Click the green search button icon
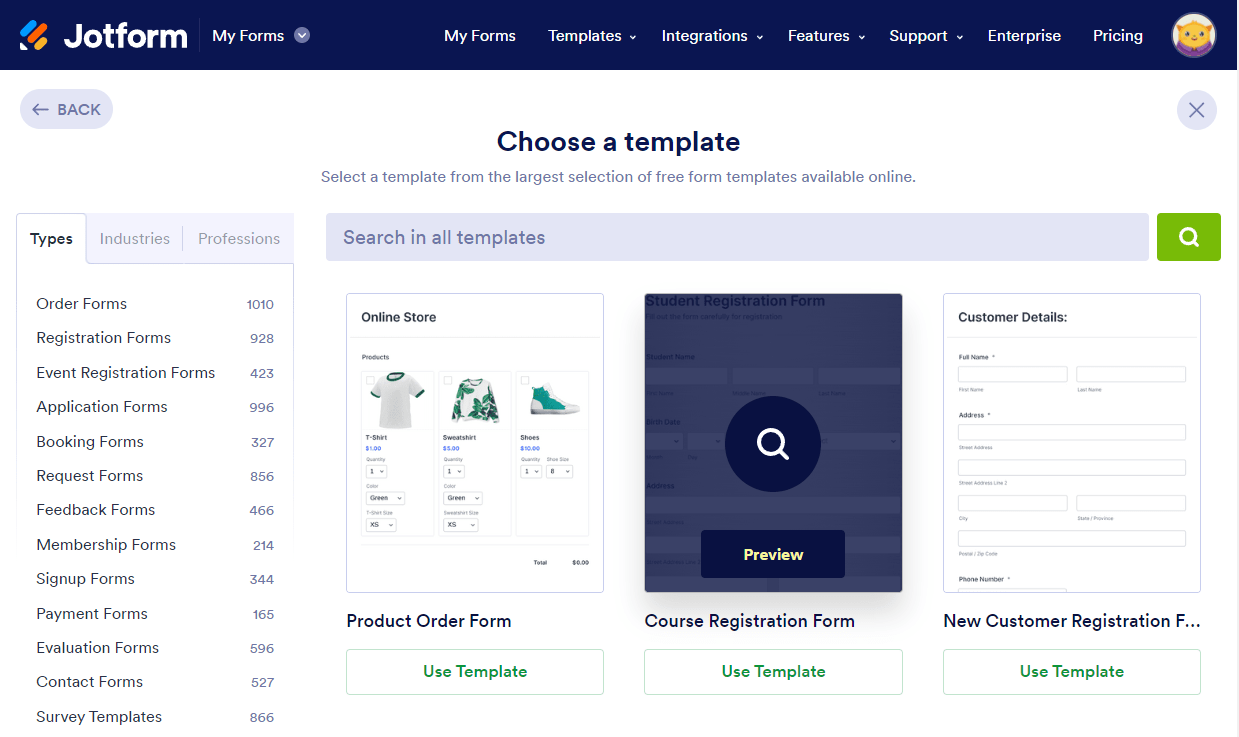Screen dimensions: 1239x737 (1189, 237)
